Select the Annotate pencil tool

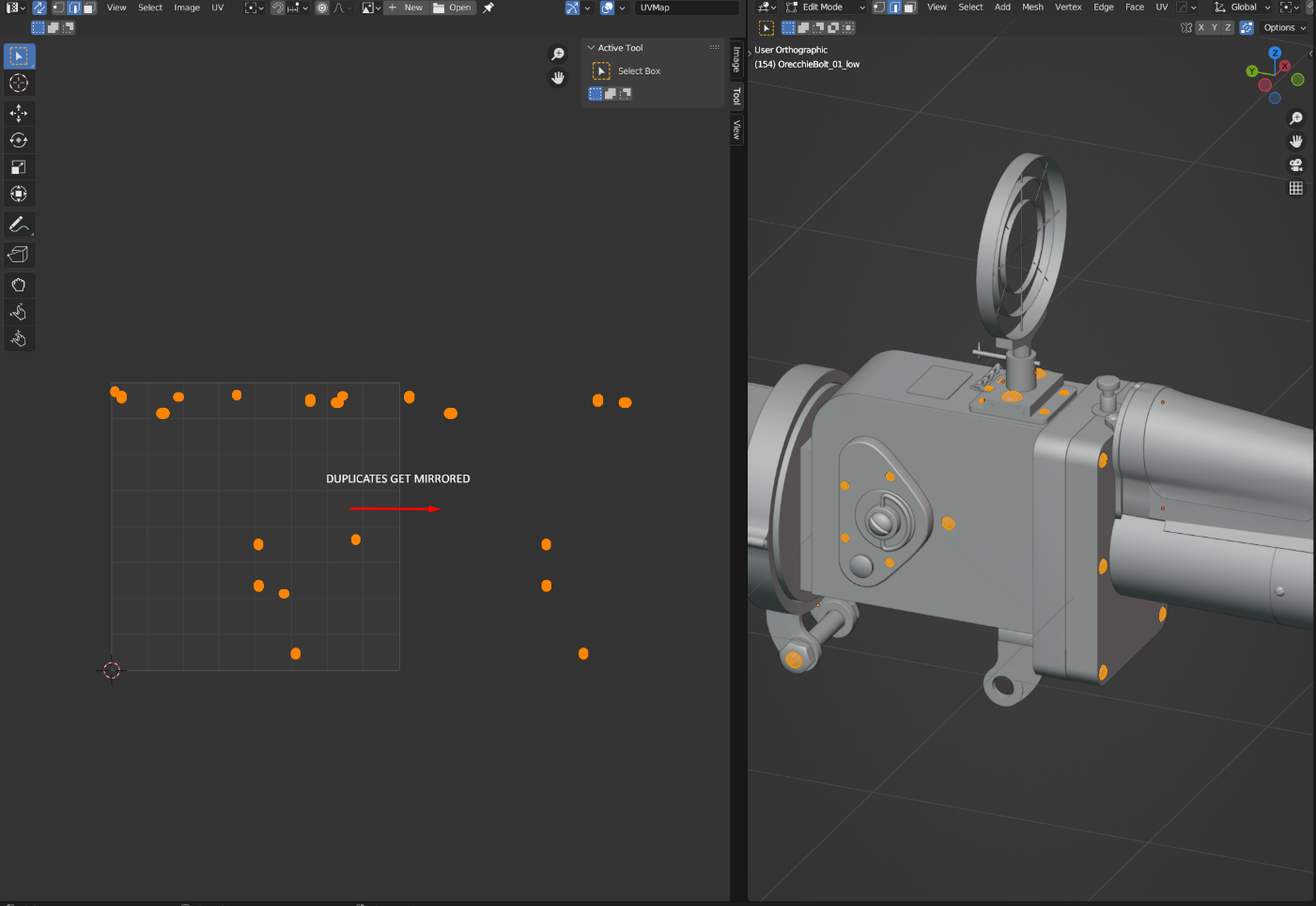(19, 226)
